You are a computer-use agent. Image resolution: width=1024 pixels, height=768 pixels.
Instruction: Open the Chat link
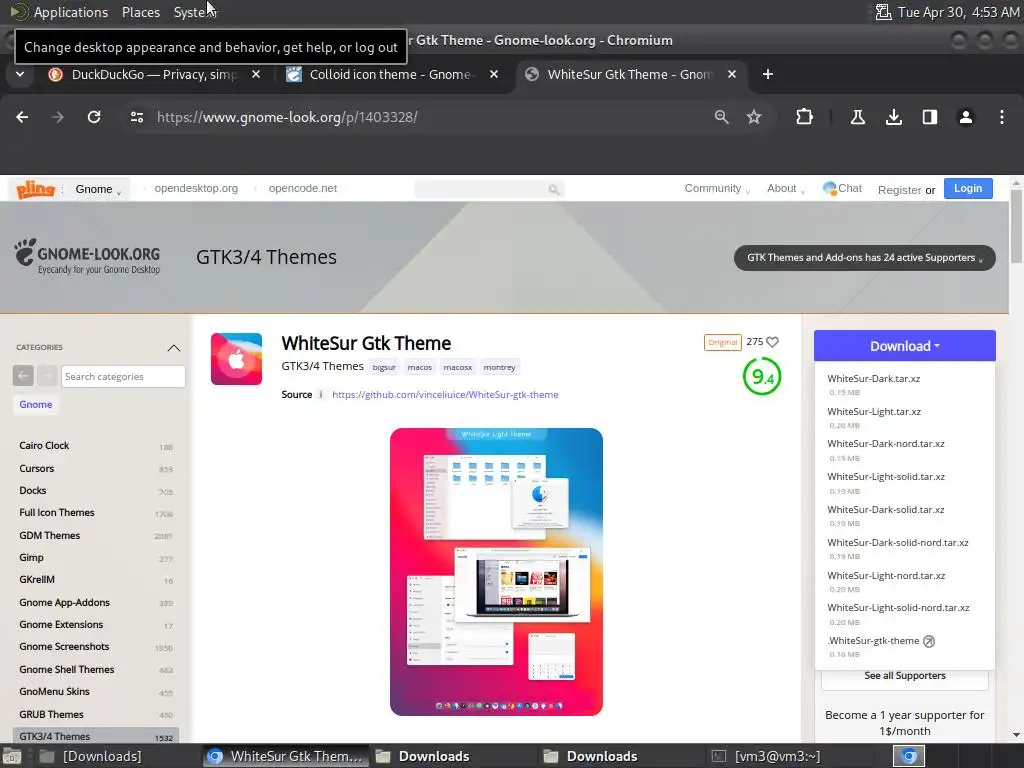[x=842, y=188]
